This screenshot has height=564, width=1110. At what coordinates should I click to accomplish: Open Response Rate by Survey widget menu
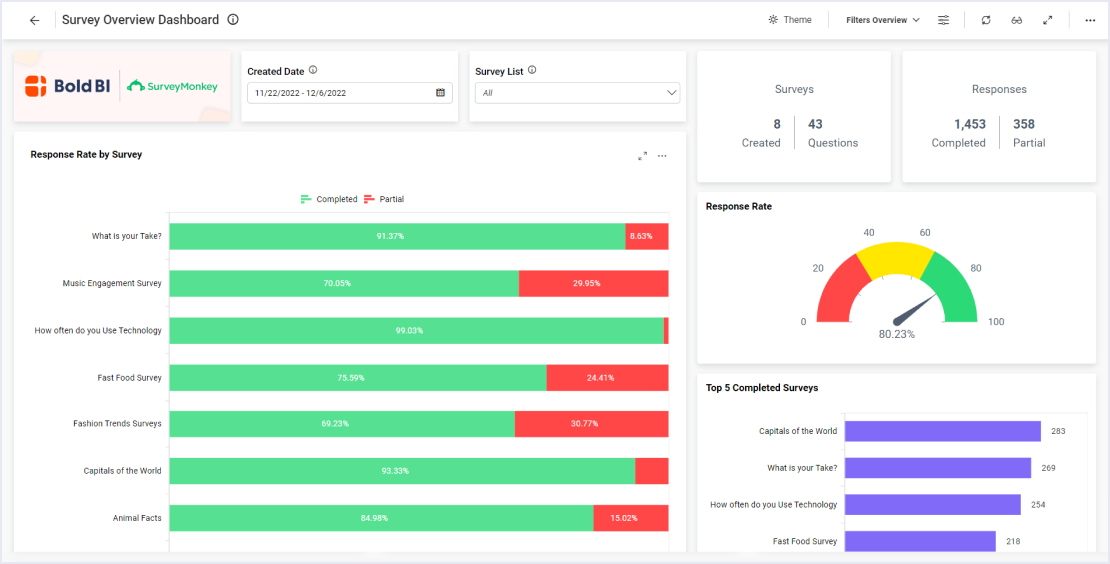(x=662, y=155)
